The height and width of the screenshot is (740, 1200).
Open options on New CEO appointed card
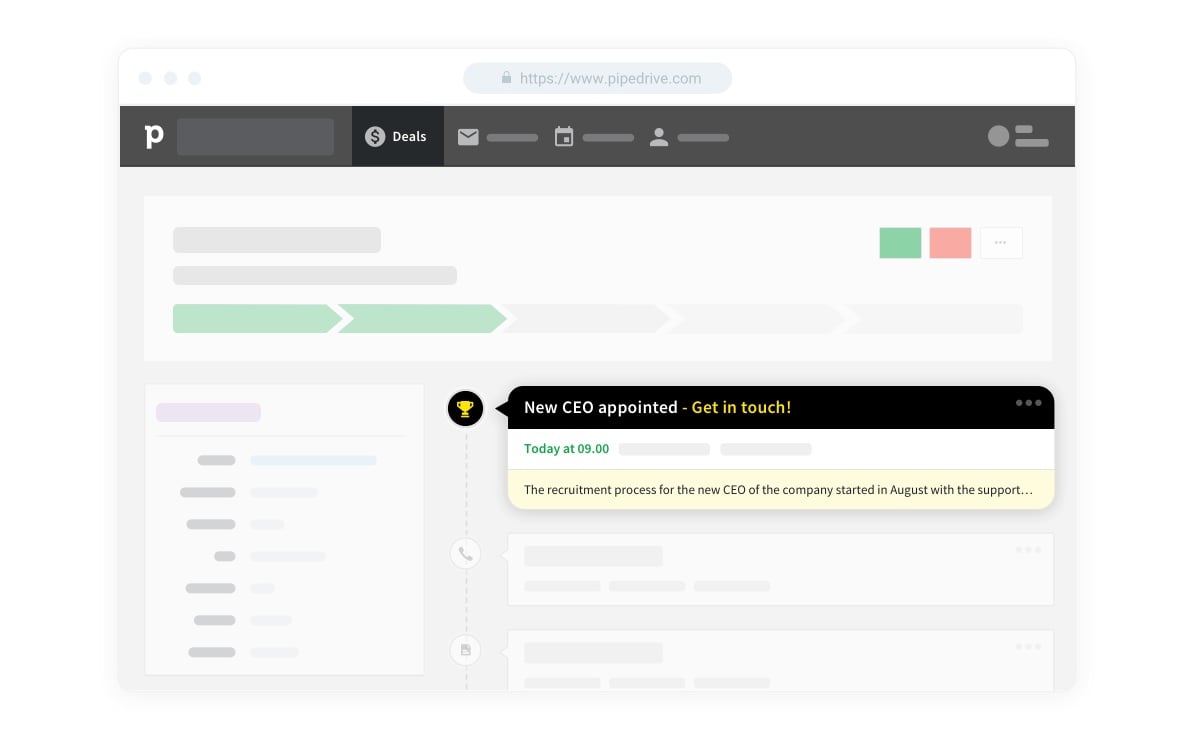click(x=1028, y=403)
